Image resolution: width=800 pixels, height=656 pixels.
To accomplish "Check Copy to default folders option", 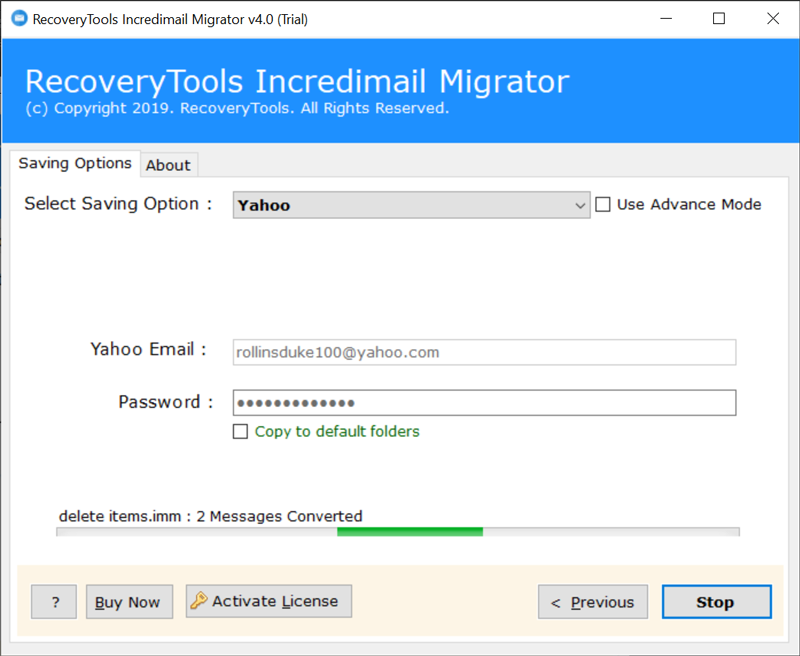I will 240,432.
